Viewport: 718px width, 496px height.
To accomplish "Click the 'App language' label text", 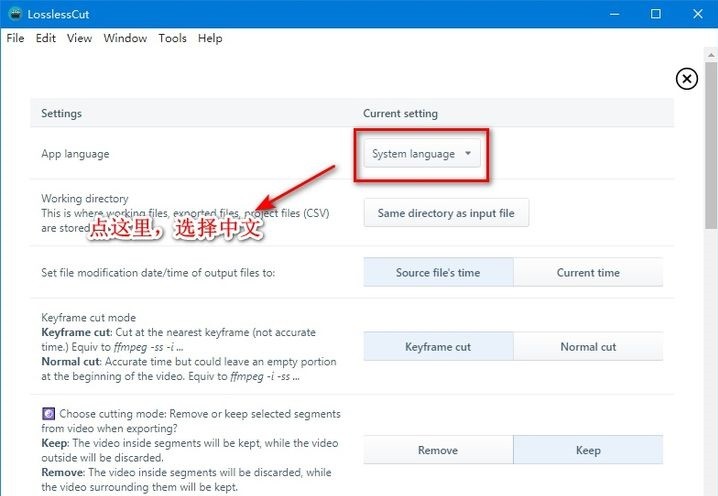I will (75, 154).
